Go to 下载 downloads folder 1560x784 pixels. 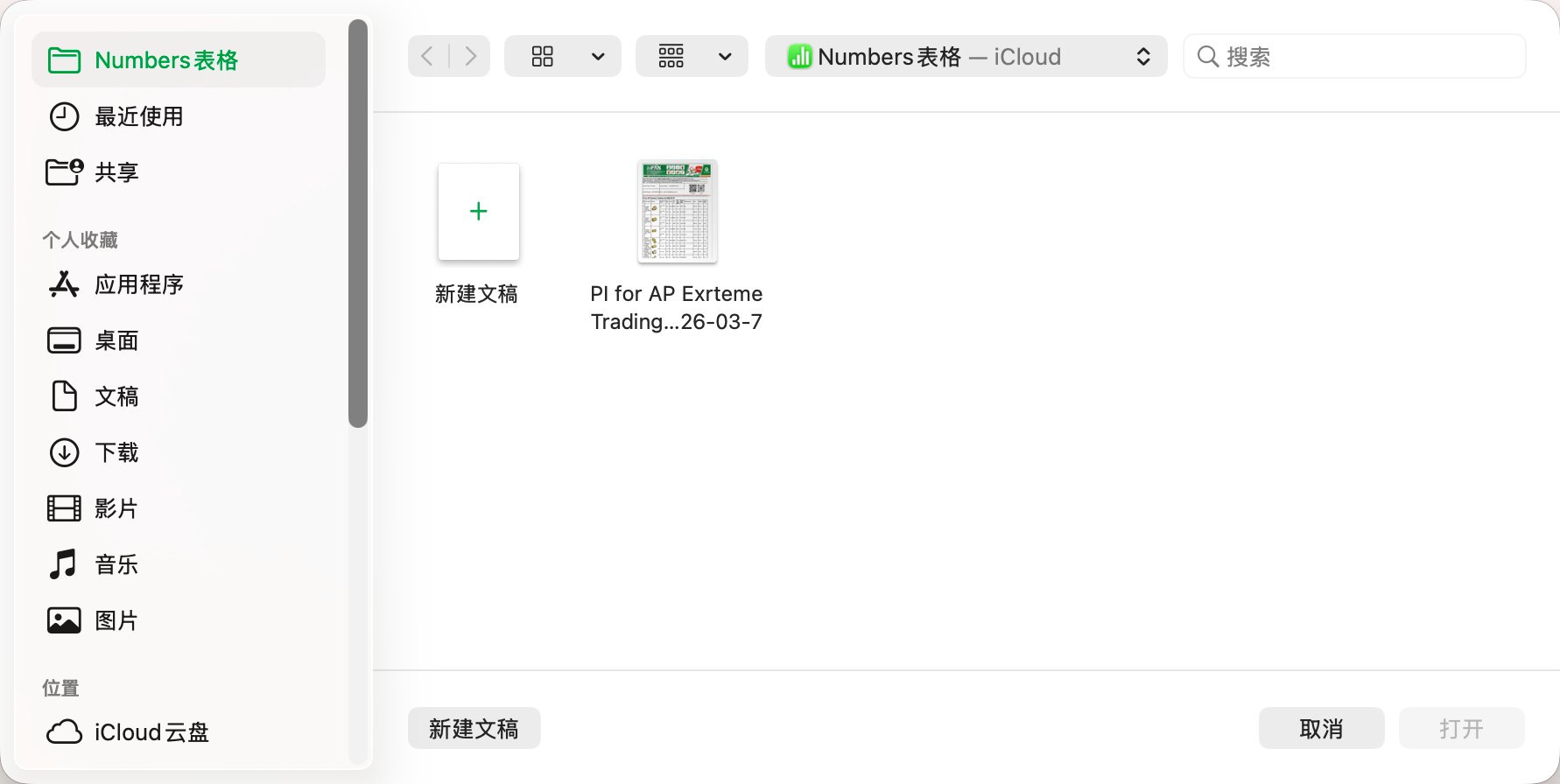(x=116, y=452)
